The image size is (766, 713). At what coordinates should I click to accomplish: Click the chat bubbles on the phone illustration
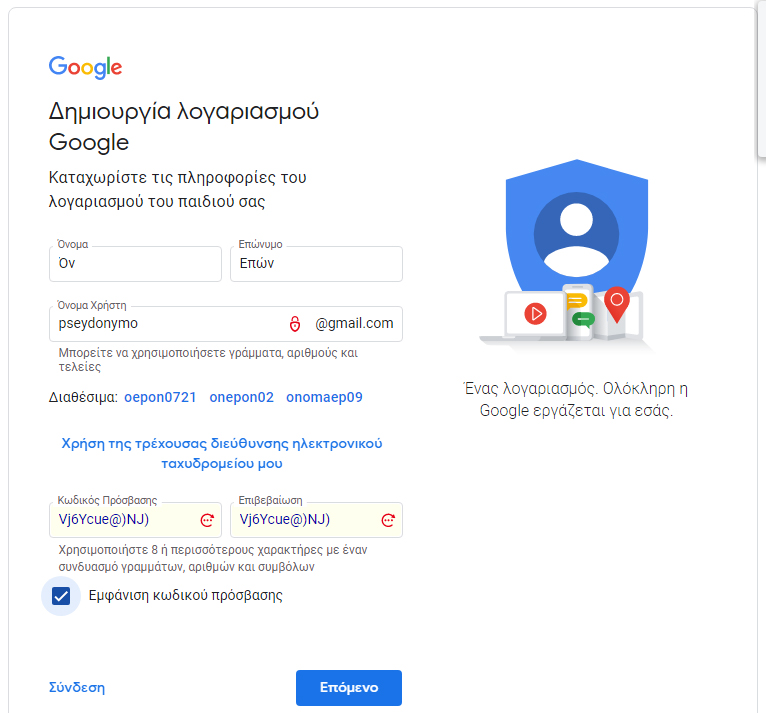pyautogui.click(x=580, y=309)
